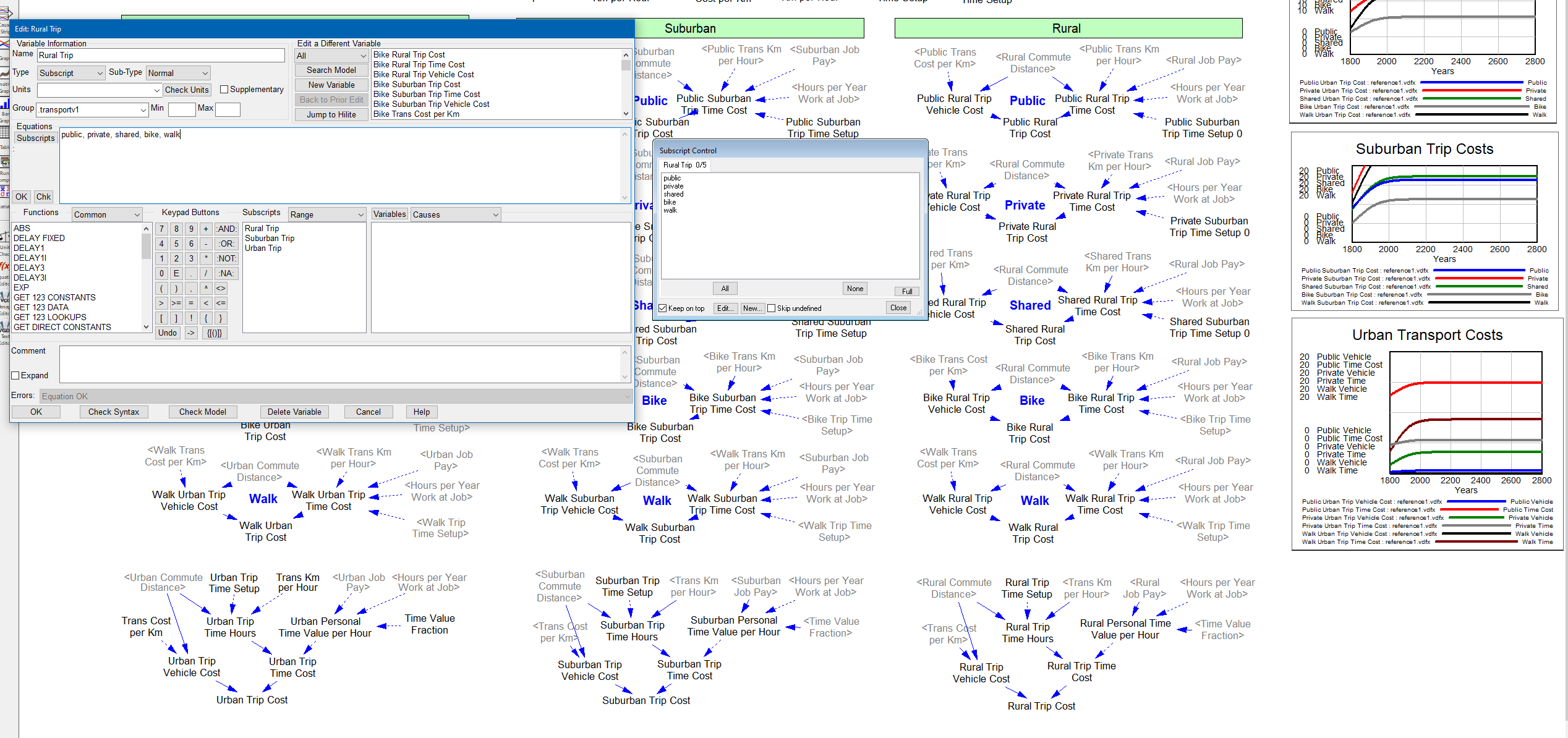Insert digit 7 from the keypad

[161, 229]
